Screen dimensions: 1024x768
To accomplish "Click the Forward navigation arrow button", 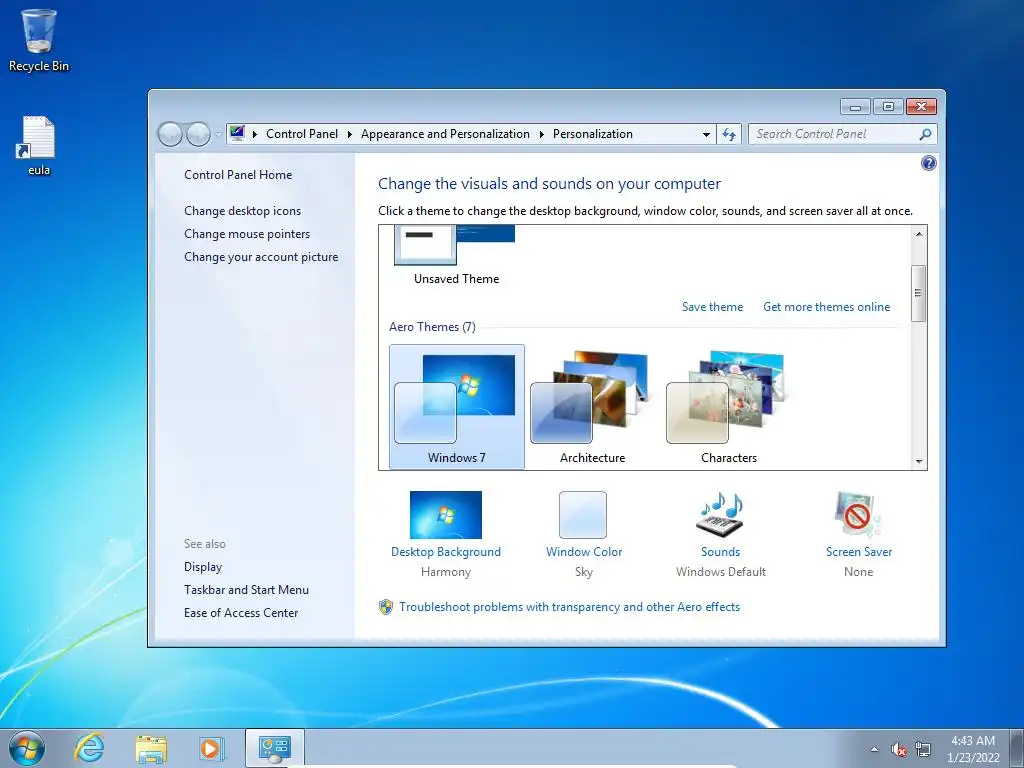I will tap(198, 135).
